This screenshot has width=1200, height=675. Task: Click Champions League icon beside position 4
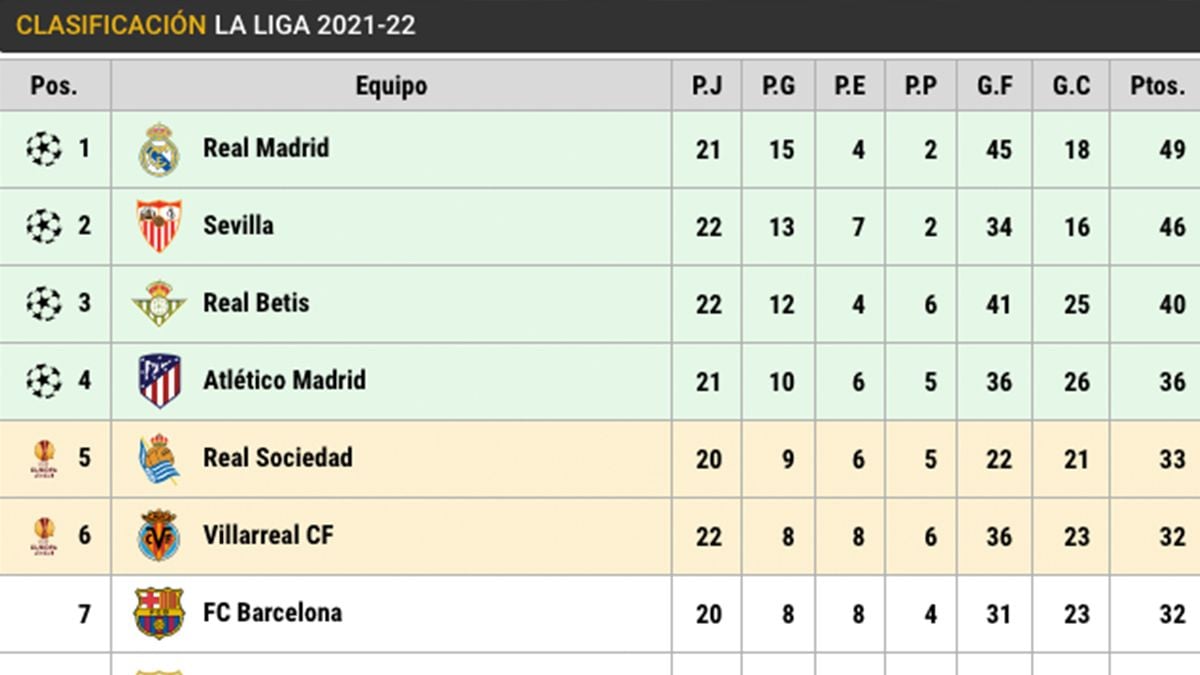coord(44,381)
